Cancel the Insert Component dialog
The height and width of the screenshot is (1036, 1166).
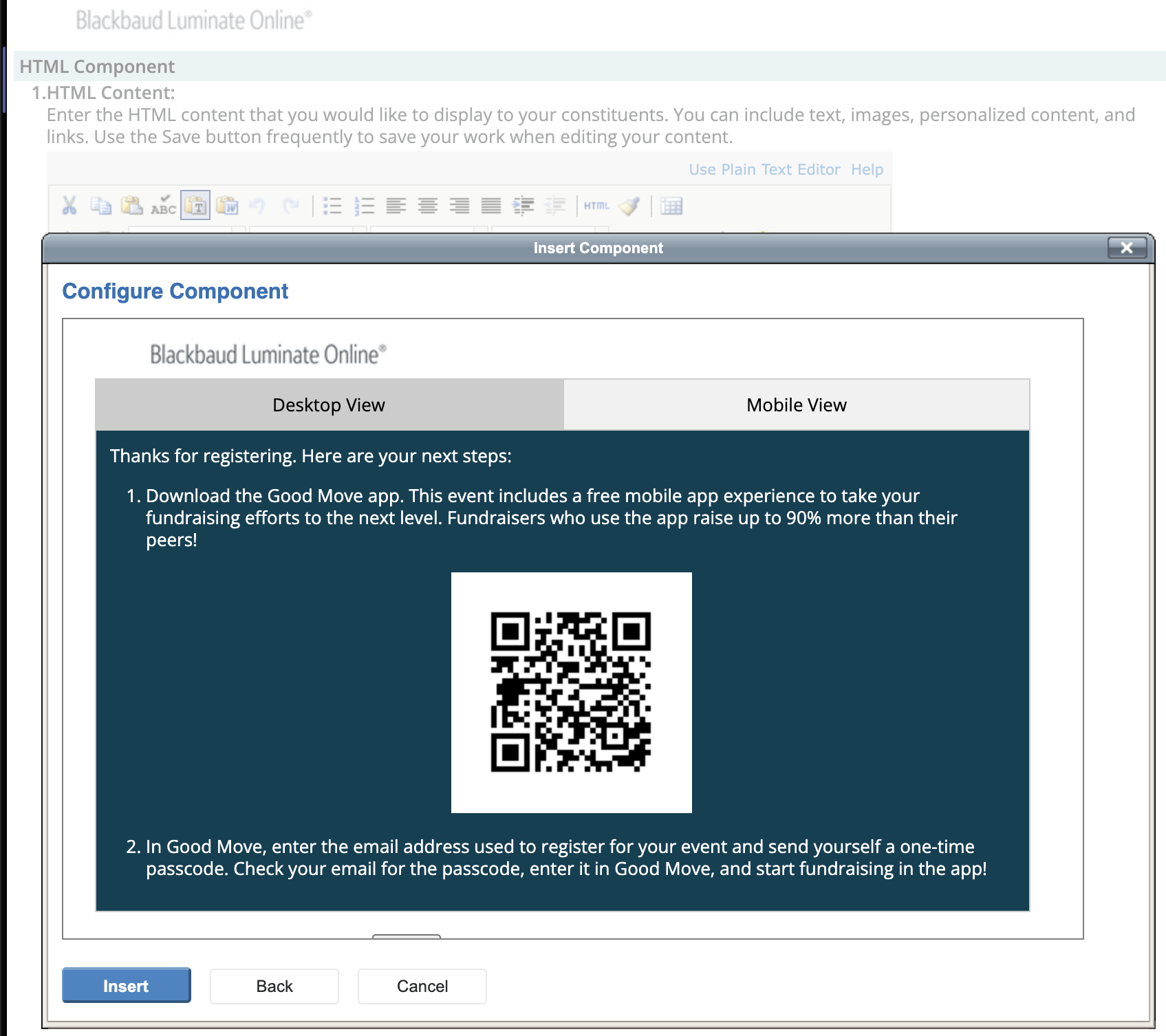tap(422, 986)
